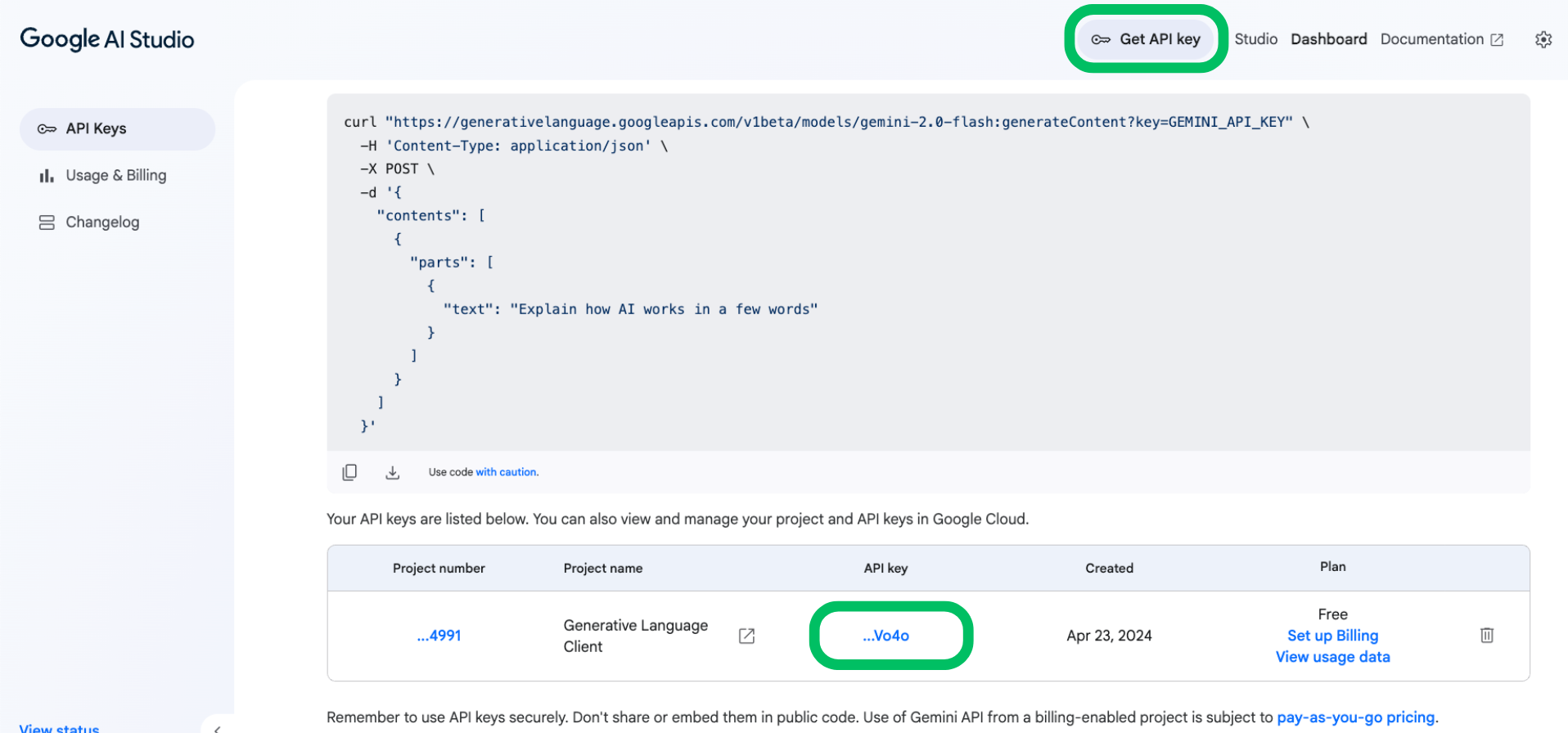Click the 'with caution' link

(507, 472)
